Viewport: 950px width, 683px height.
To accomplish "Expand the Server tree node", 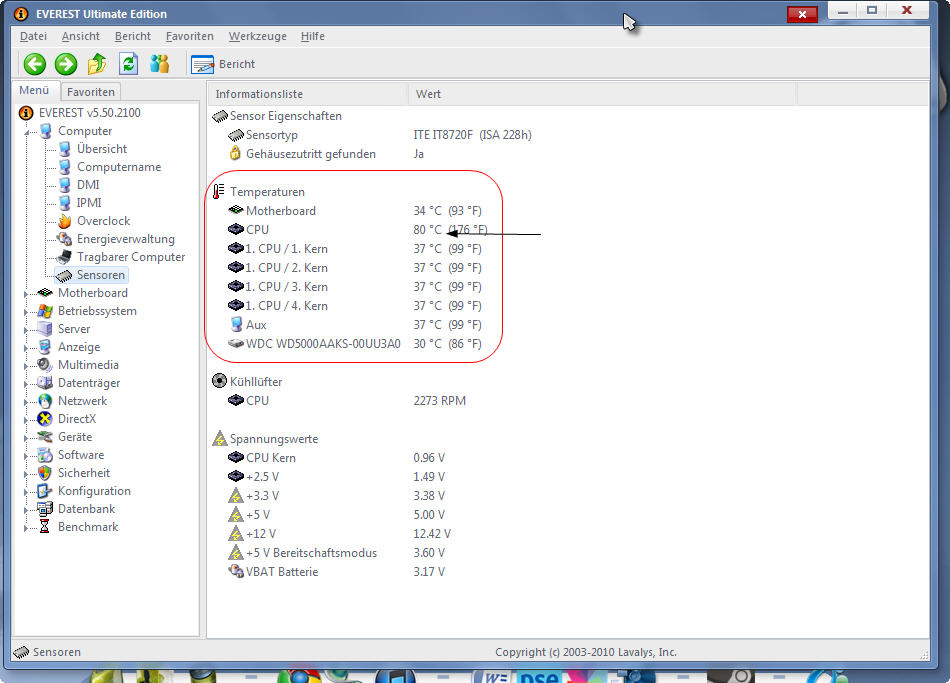I will point(26,330).
